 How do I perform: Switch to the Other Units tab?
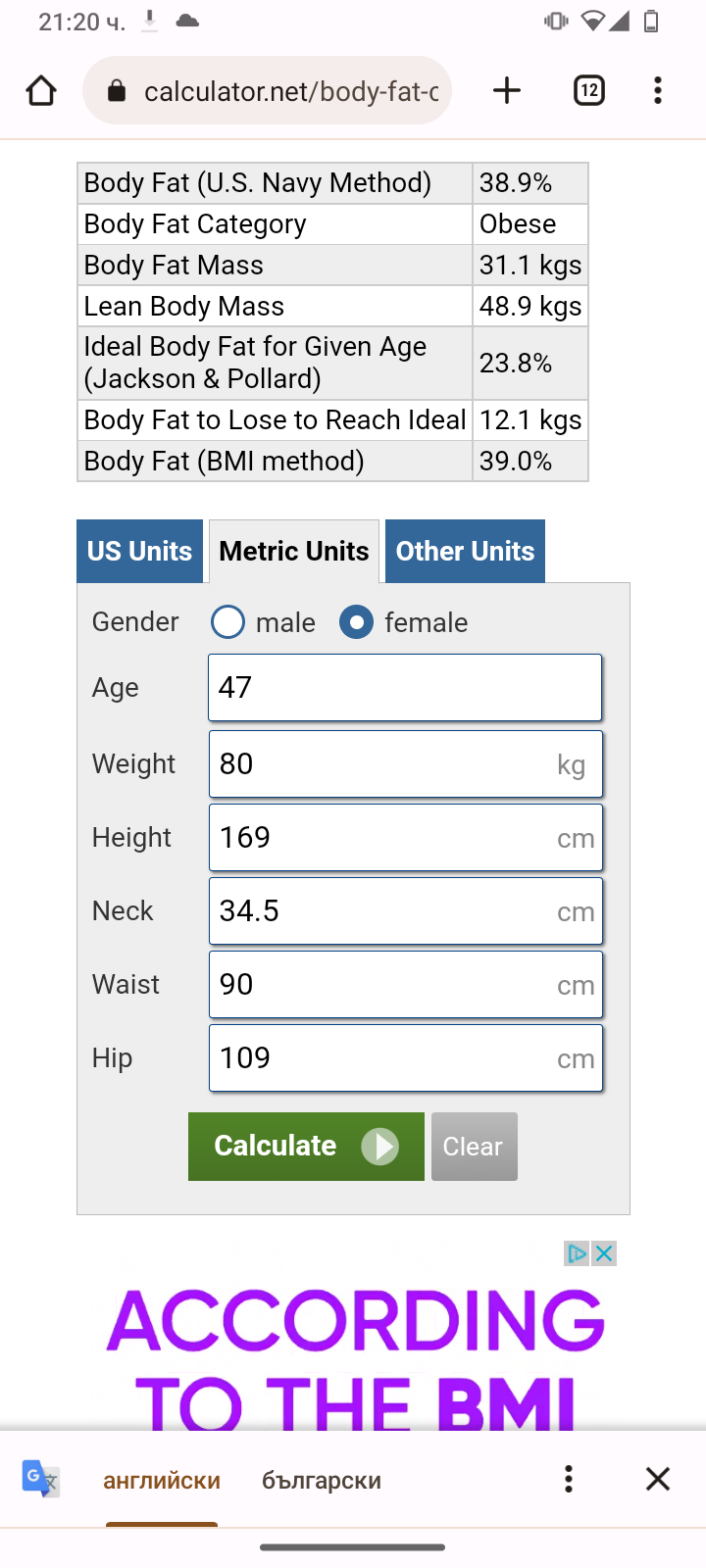tap(465, 552)
